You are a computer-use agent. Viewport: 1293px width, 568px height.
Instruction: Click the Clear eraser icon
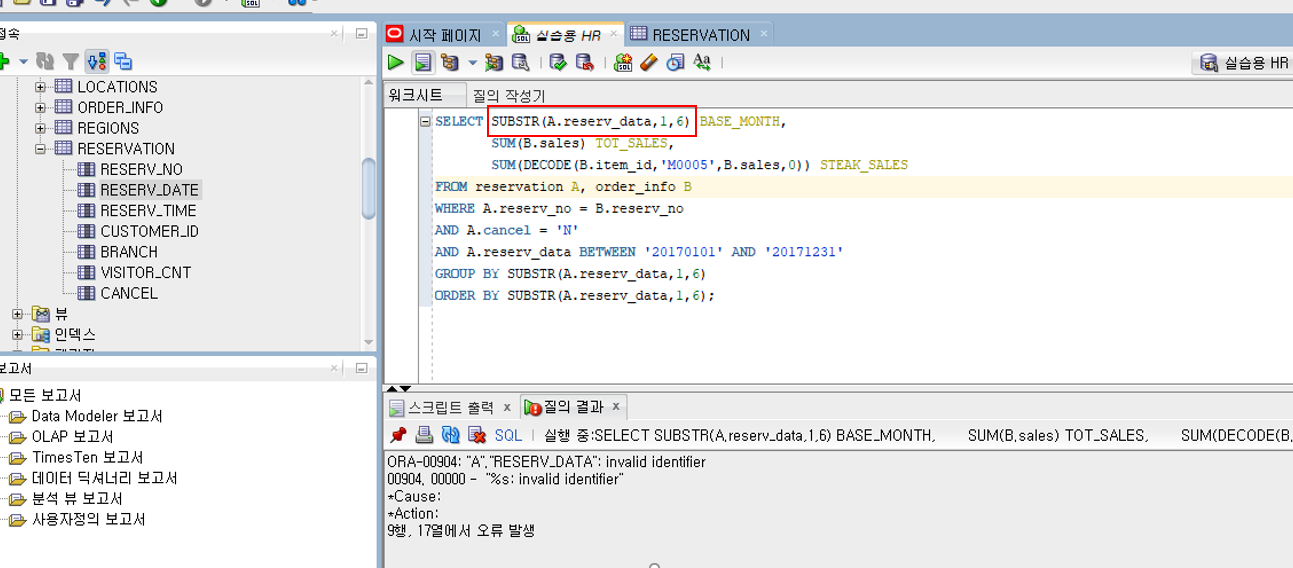[649, 62]
